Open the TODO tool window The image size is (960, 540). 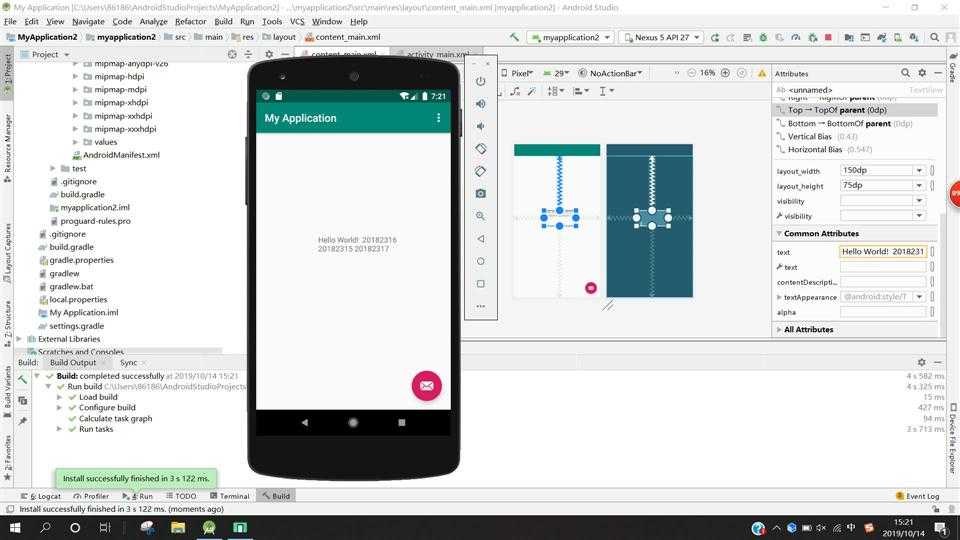[181, 496]
